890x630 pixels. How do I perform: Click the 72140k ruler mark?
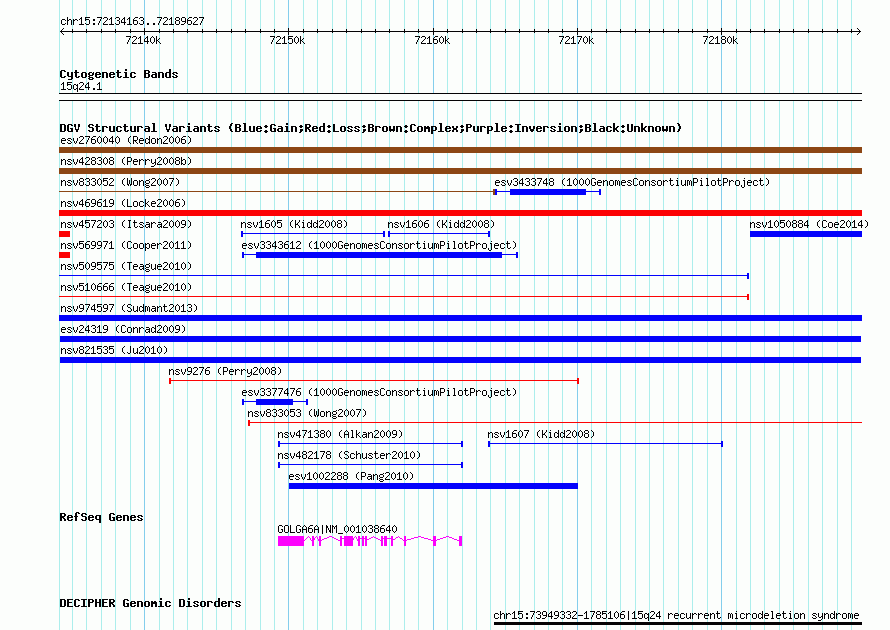[x=143, y=40]
